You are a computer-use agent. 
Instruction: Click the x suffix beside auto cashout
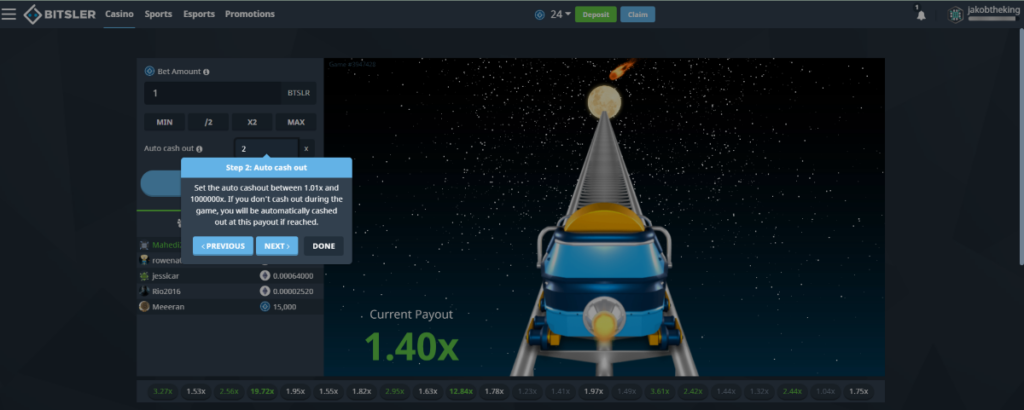[x=306, y=149]
